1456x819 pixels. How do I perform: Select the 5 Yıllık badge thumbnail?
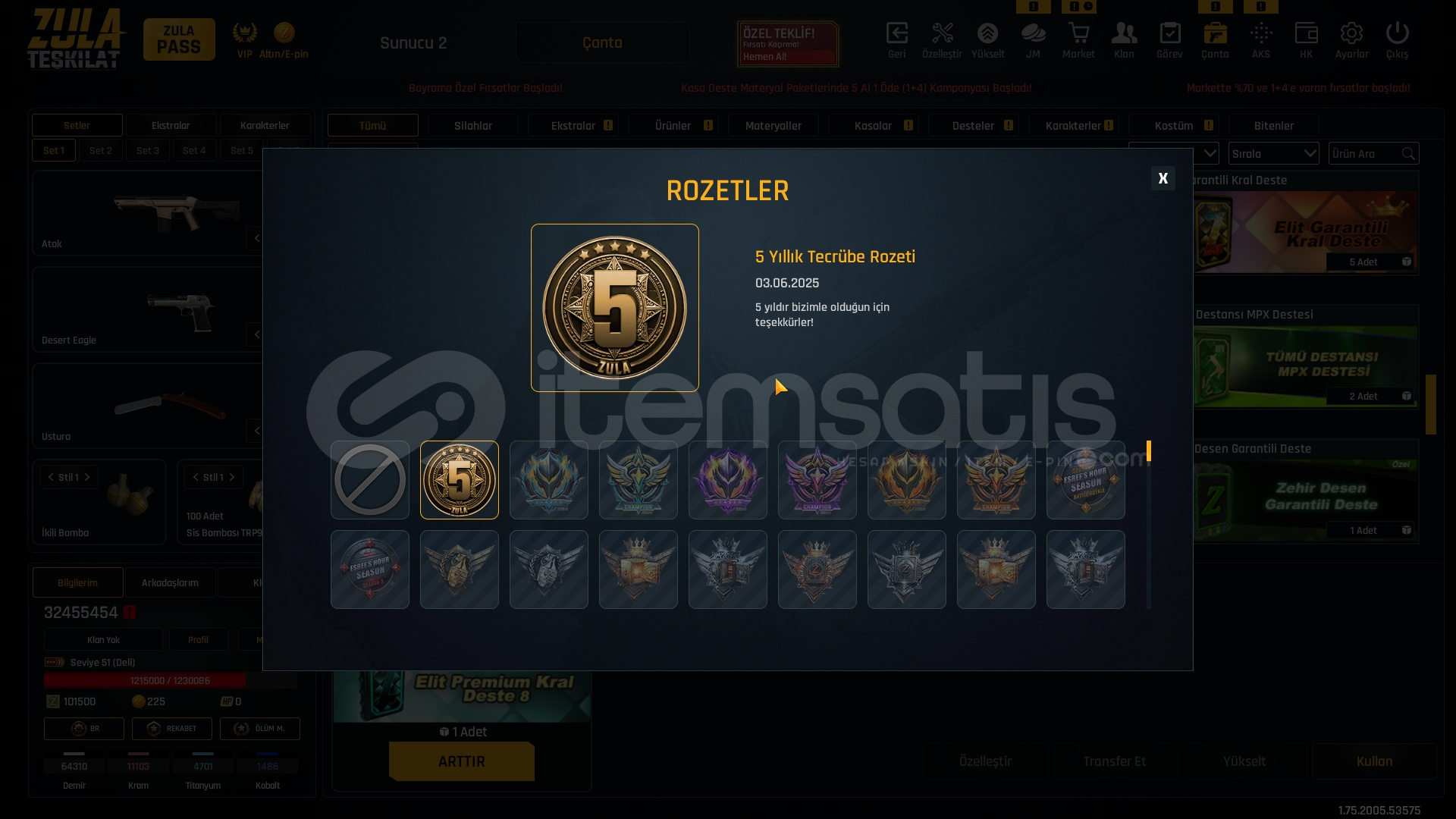click(x=460, y=480)
